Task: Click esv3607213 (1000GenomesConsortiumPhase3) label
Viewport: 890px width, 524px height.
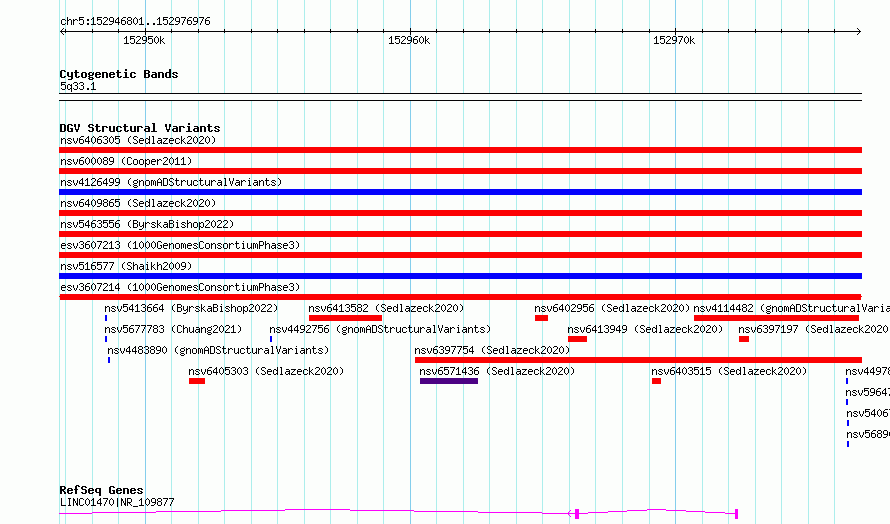Action: point(180,245)
